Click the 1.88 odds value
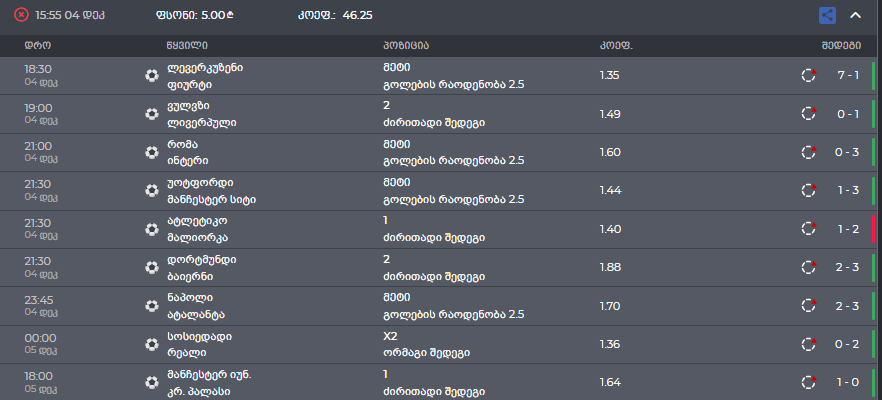 point(610,267)
